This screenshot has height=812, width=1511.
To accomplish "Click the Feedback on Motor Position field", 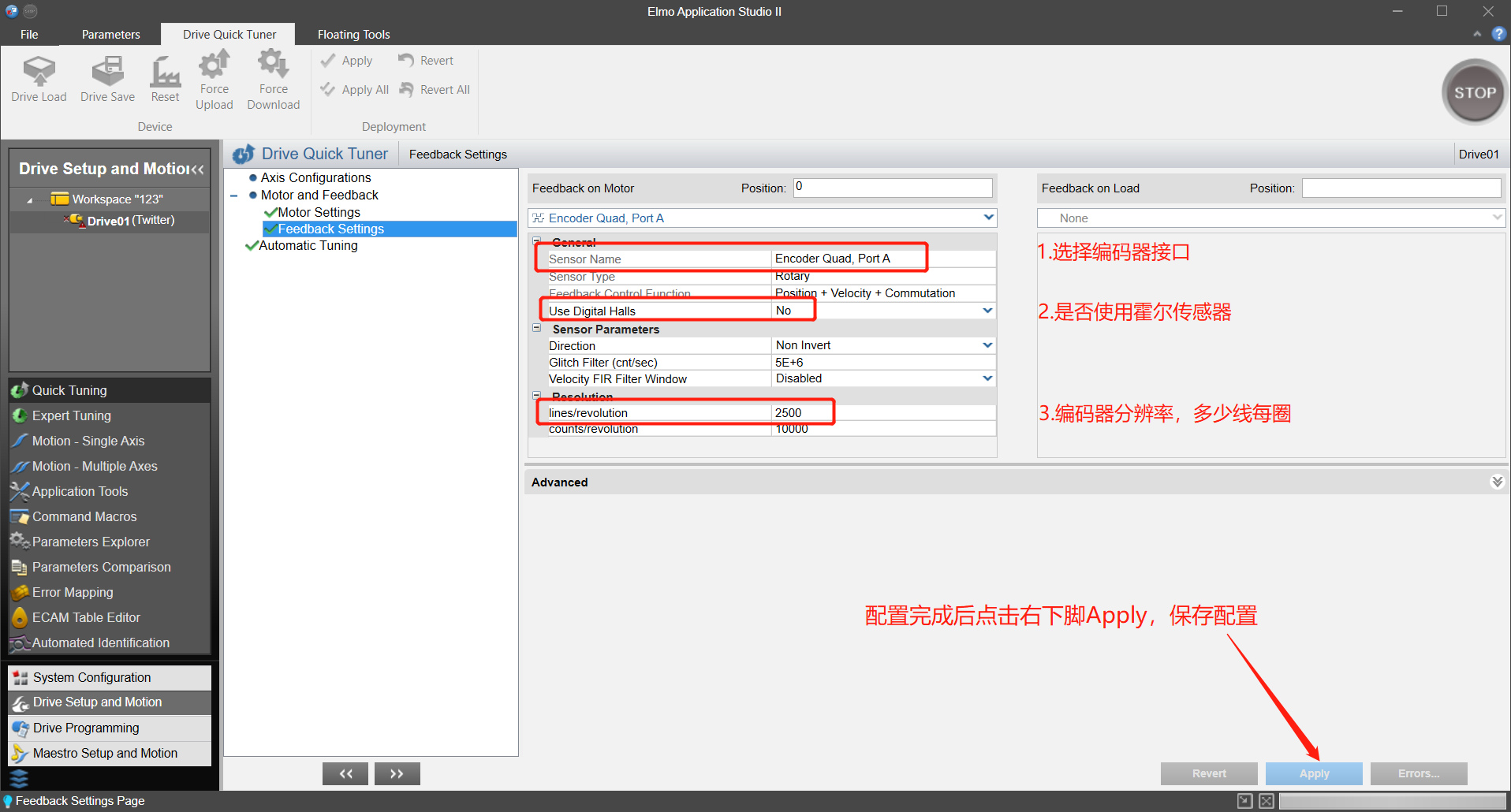I will [892, 187].
